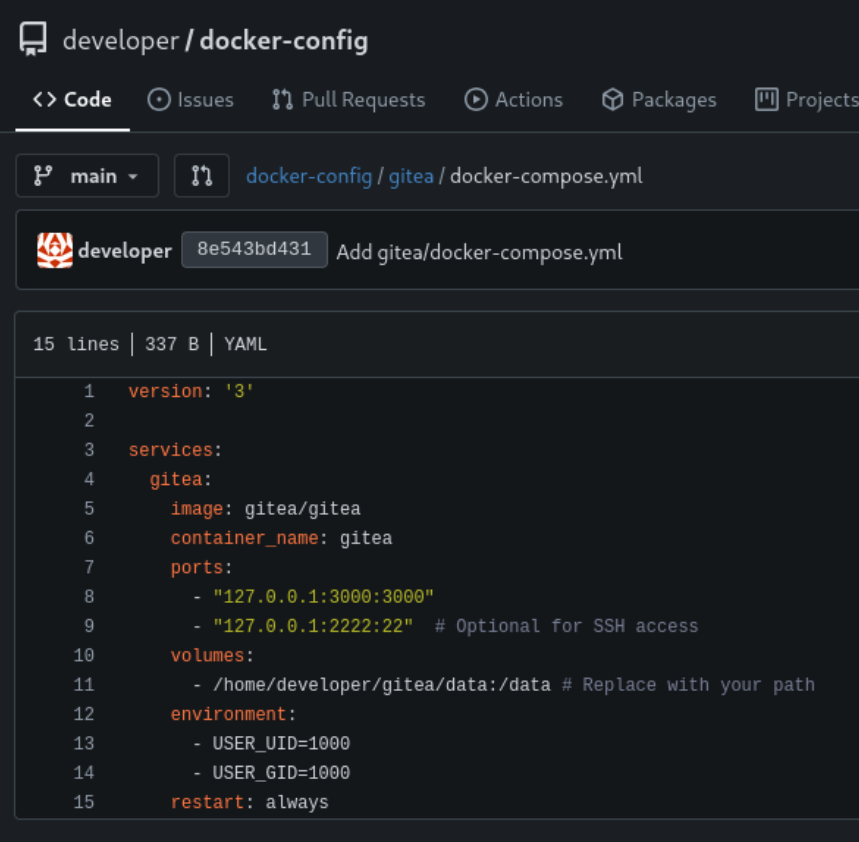Navigate to docker-config breadcrumb link

(x=309, y=176)
